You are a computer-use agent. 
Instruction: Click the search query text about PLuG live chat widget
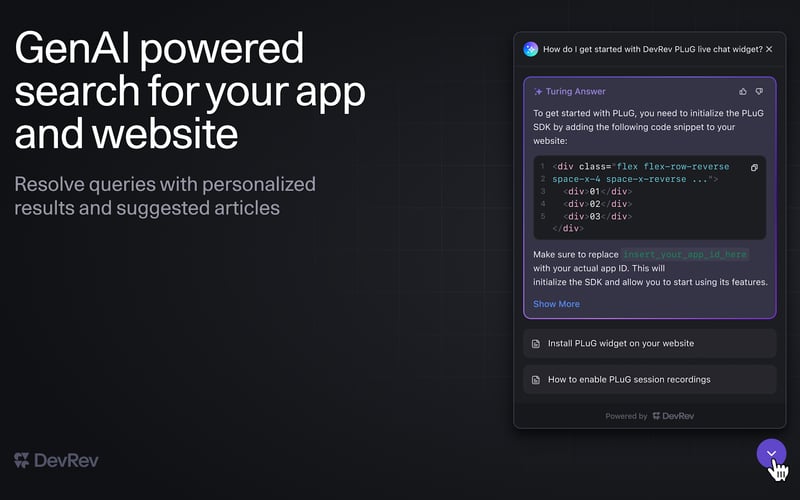pyautogui.click(x=653, y=49)
